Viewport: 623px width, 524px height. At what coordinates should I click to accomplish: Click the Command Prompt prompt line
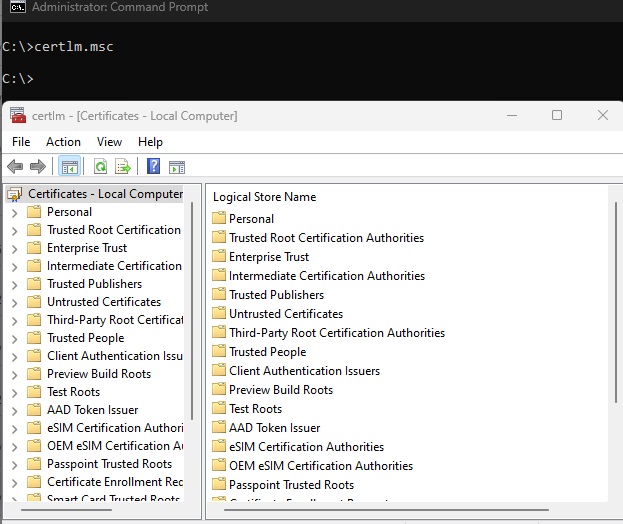tap(18, 78)
